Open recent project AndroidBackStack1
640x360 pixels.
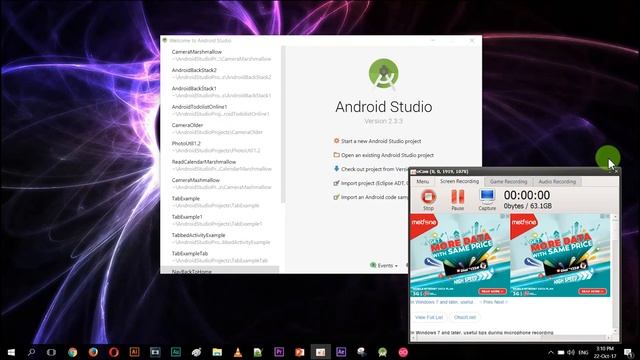point(221,92)
